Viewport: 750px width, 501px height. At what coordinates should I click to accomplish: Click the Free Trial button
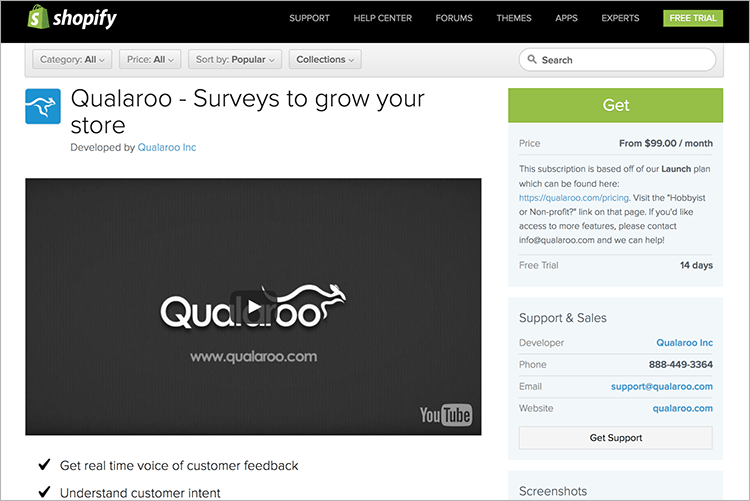click(693, 18)
